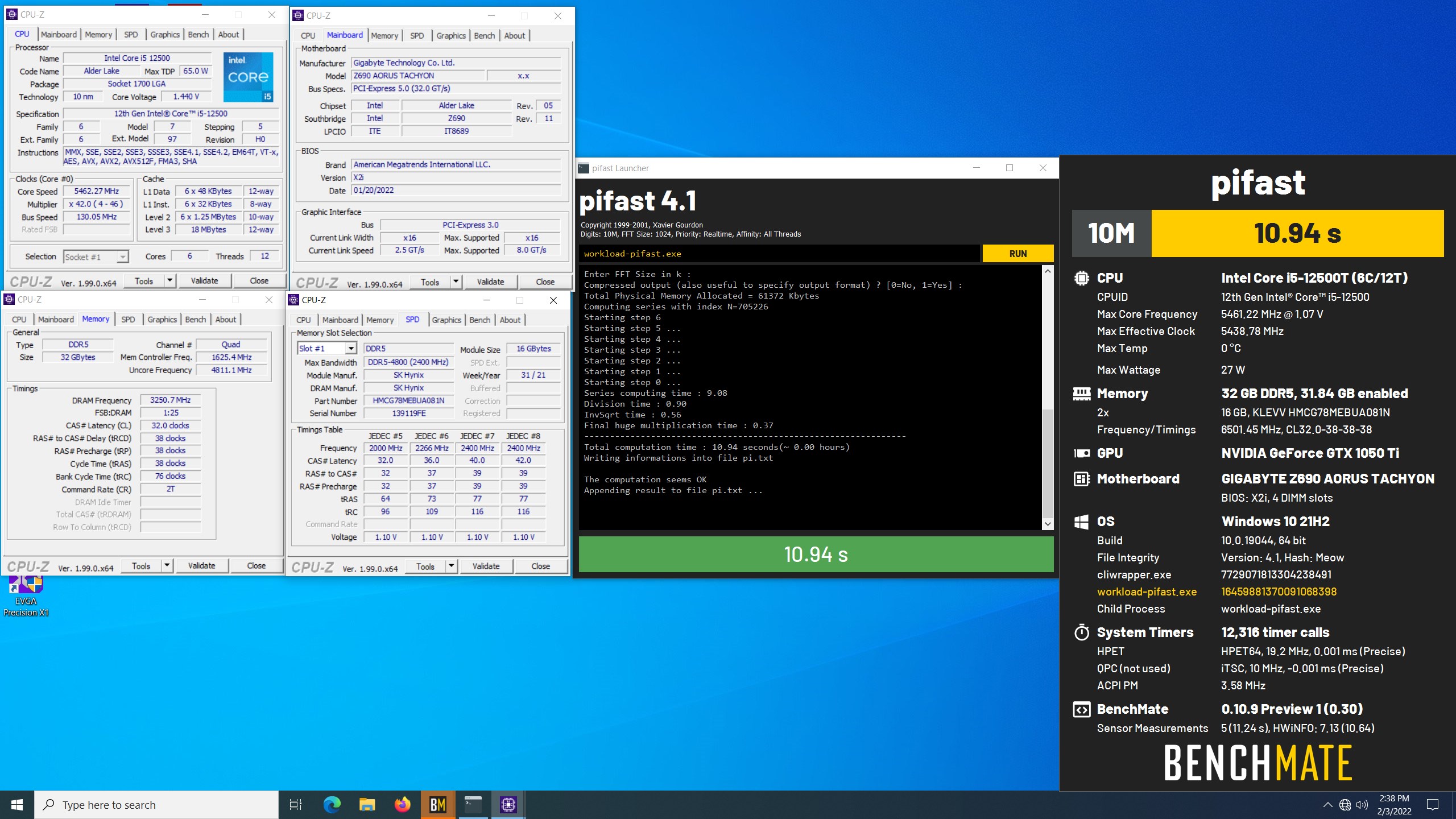The width and height of the screenshot is (1456, 819).
Task: Open Graphics tab in Memory window
Action: (x=162, y=320)
